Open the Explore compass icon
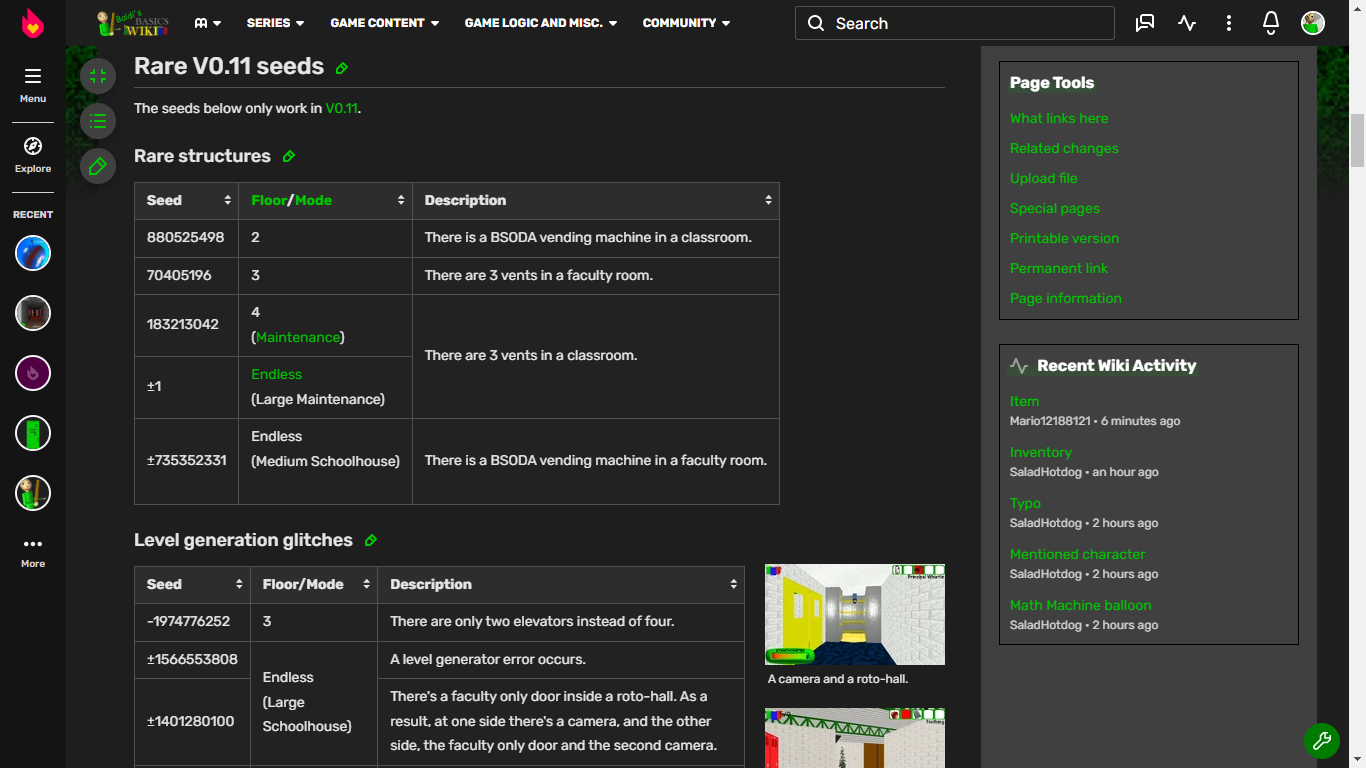This screenshot has width=1366, height=768. click(x=33, y=146)
